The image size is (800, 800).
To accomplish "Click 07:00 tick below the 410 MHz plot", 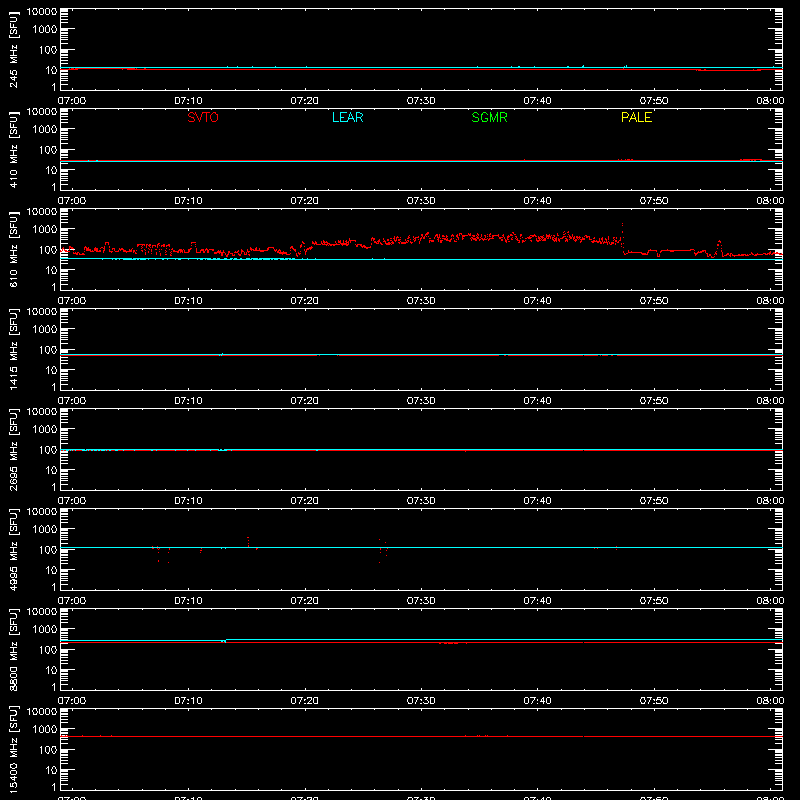I will (72, 201).
